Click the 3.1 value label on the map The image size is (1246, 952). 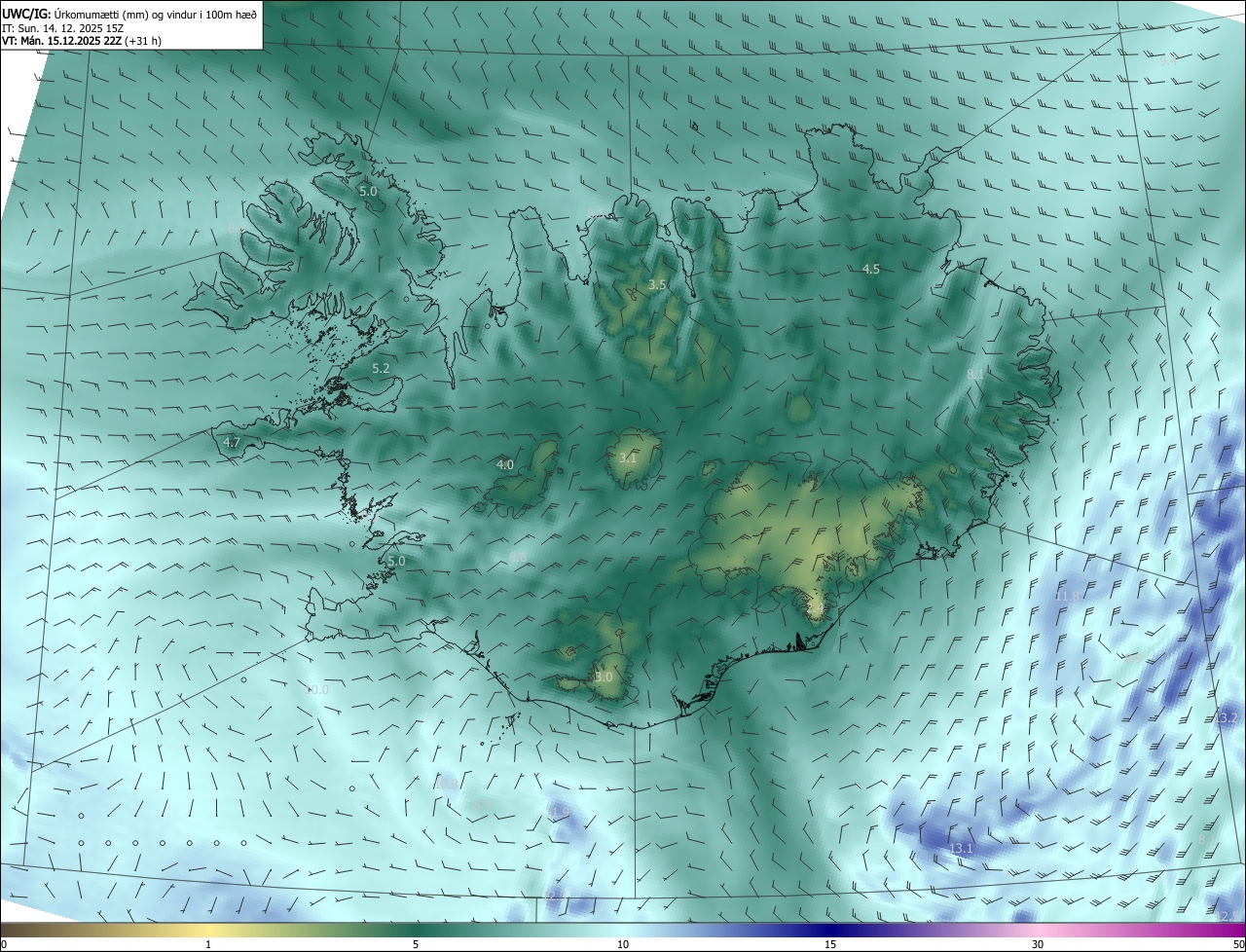click(x=628, y=458)
